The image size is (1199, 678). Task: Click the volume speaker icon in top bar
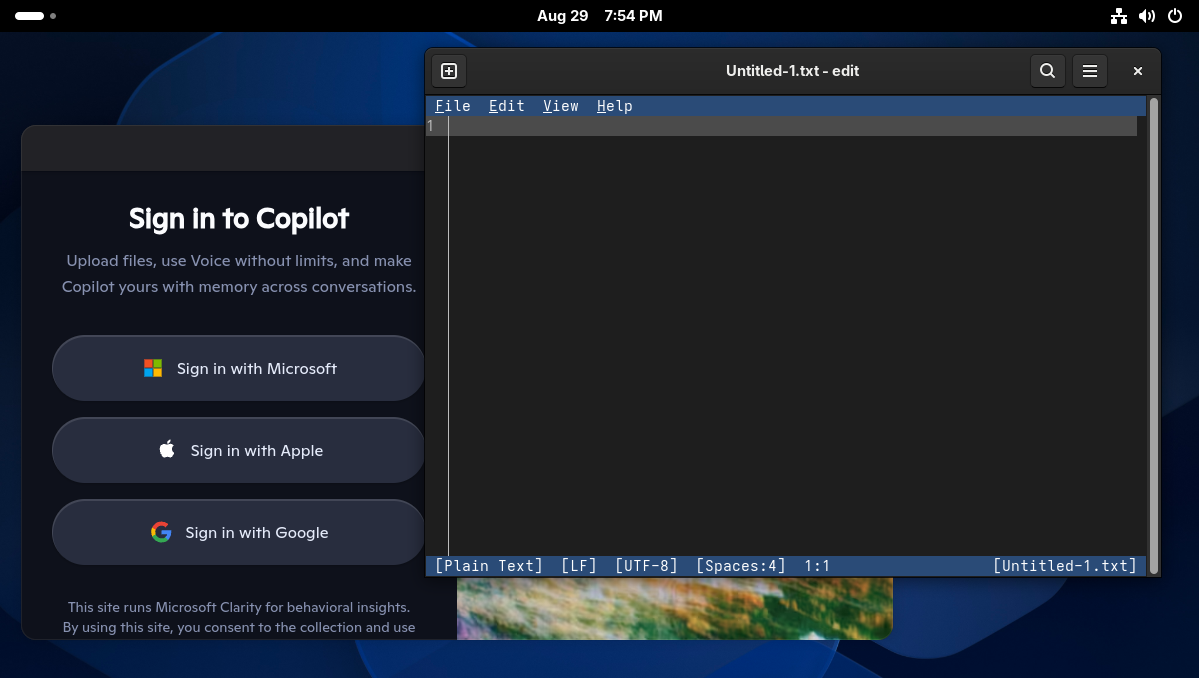pyautogui.click(x=1147, y=16)
